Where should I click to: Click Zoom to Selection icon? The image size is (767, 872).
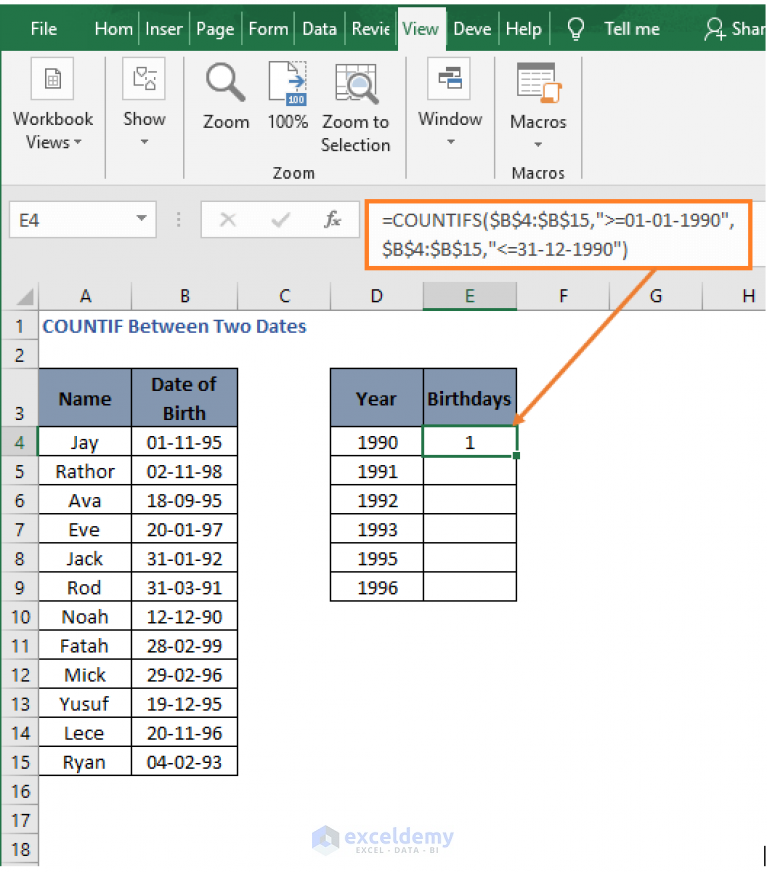pyautogui.click(x=356, y=83)
